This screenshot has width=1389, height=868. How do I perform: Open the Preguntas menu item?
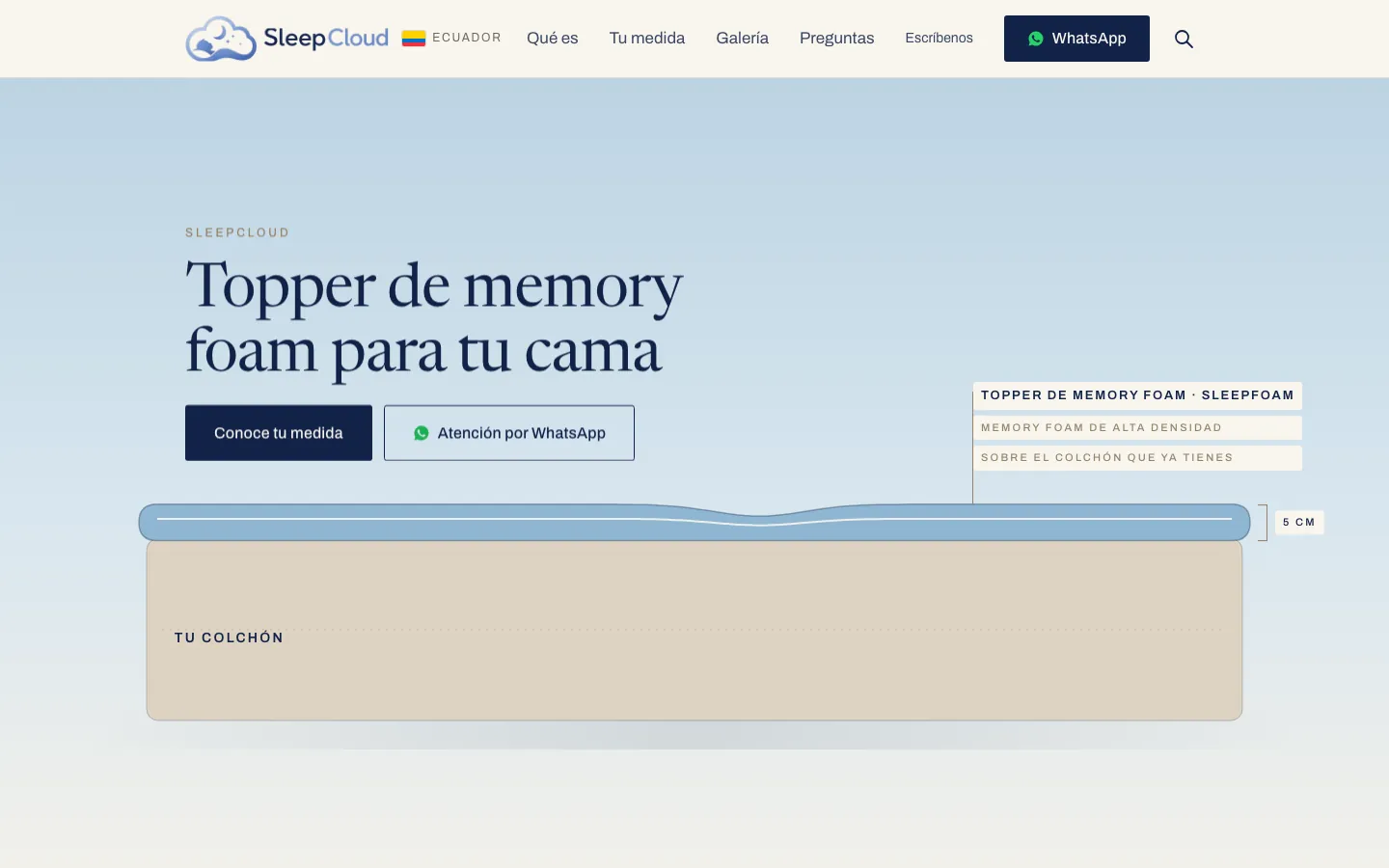837,39
